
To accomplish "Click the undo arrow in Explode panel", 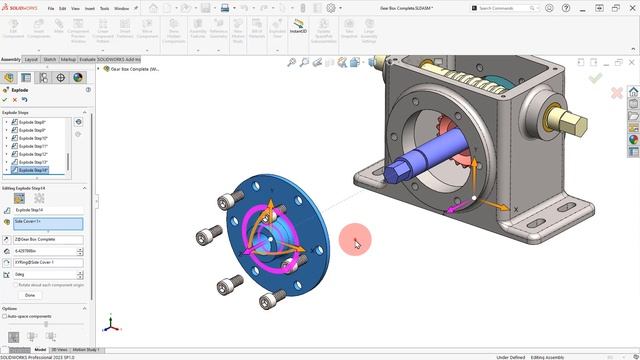I will (24, 100).
